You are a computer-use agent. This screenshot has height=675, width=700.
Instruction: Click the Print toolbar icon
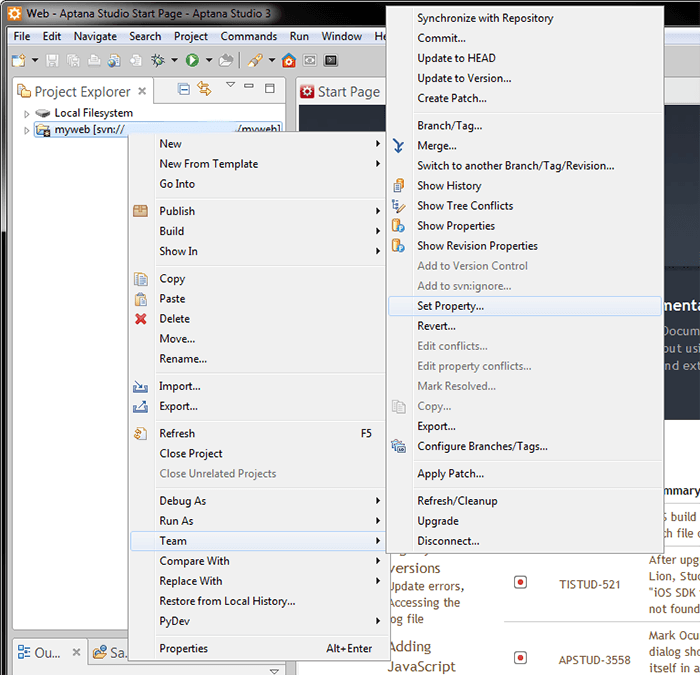[94, 60]
